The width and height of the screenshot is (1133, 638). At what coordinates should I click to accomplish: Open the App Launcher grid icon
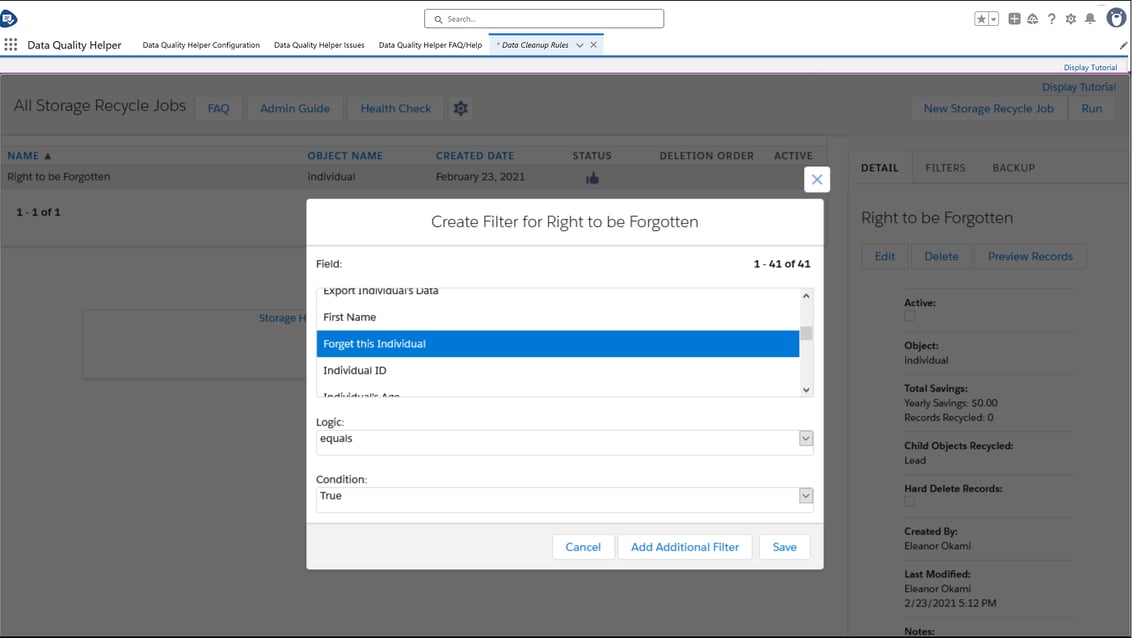[11, 45]
